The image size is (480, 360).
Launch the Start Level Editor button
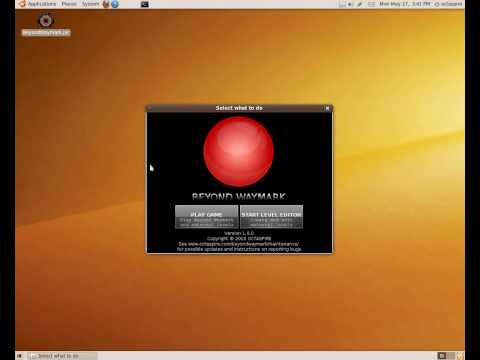point(271,217)
